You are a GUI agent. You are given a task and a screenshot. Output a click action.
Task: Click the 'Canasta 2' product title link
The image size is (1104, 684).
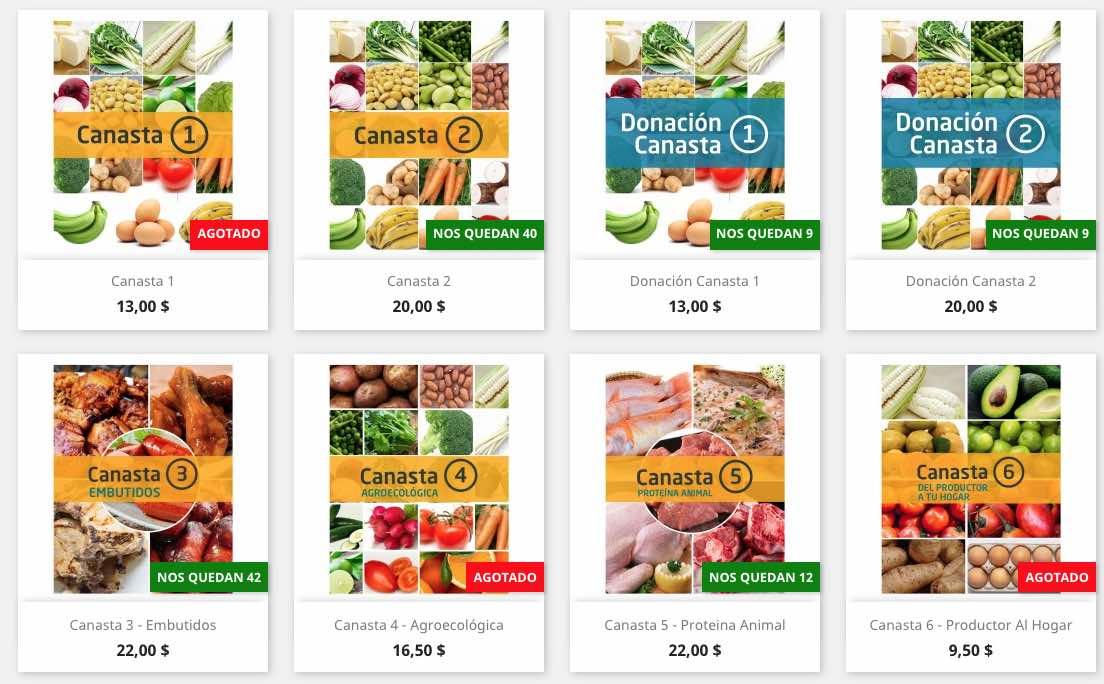pos(419,281)
